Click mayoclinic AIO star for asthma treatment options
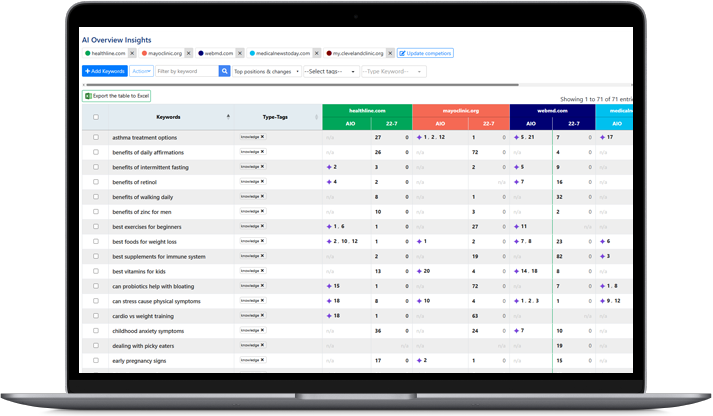The height and width of the screenshot is (416, 713). tap(419, 137)
